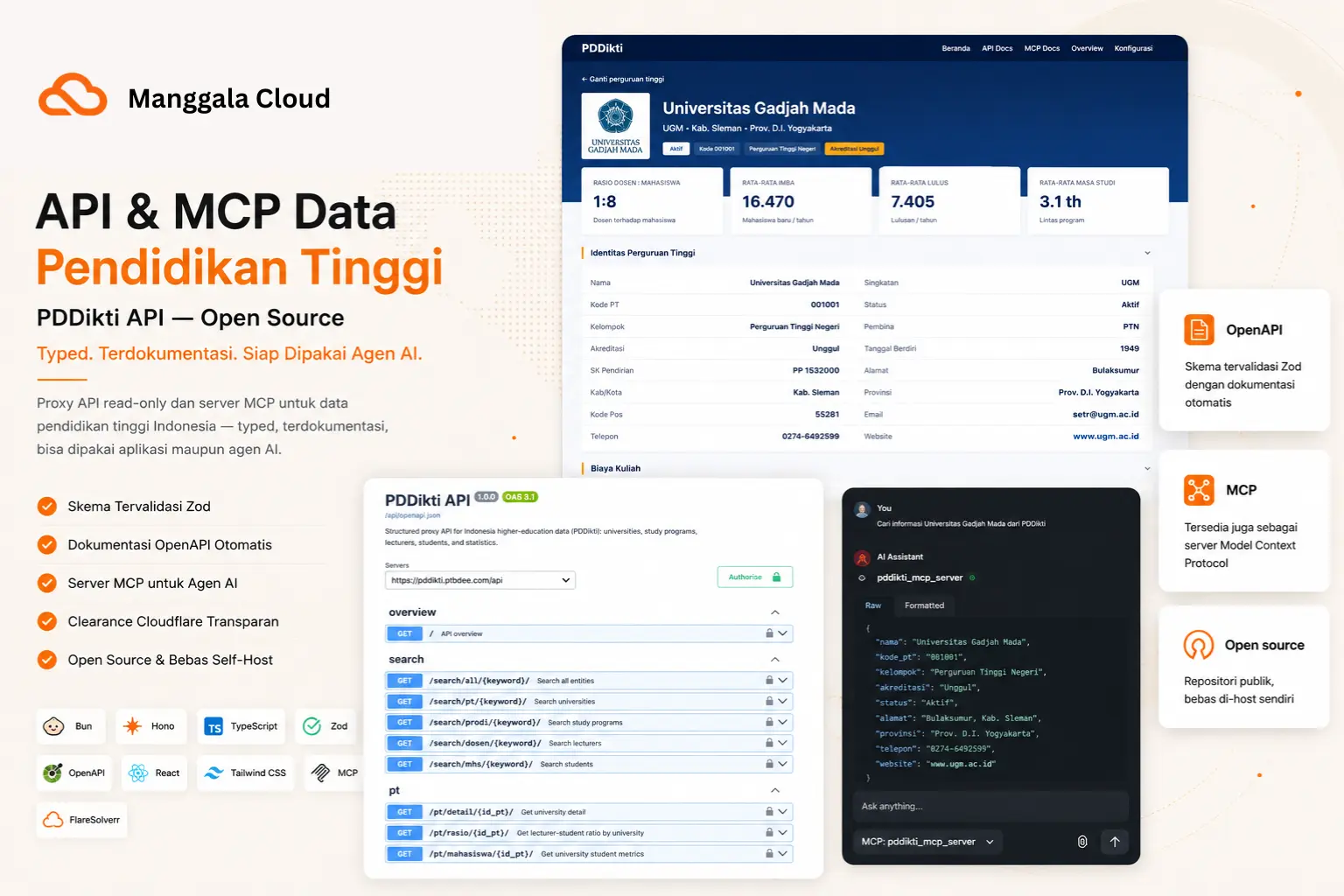Screen dimensions: 1344x896
Task: Expand the /search/prodi/{keyword}/ endpoint chevron
Action: pos(783,723)
